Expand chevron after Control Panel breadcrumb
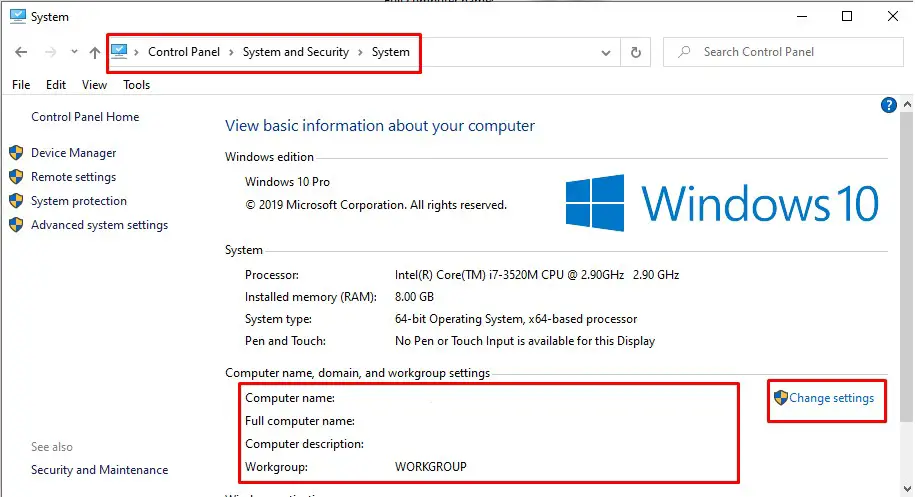Screen dimensions: 915x497 231,52
